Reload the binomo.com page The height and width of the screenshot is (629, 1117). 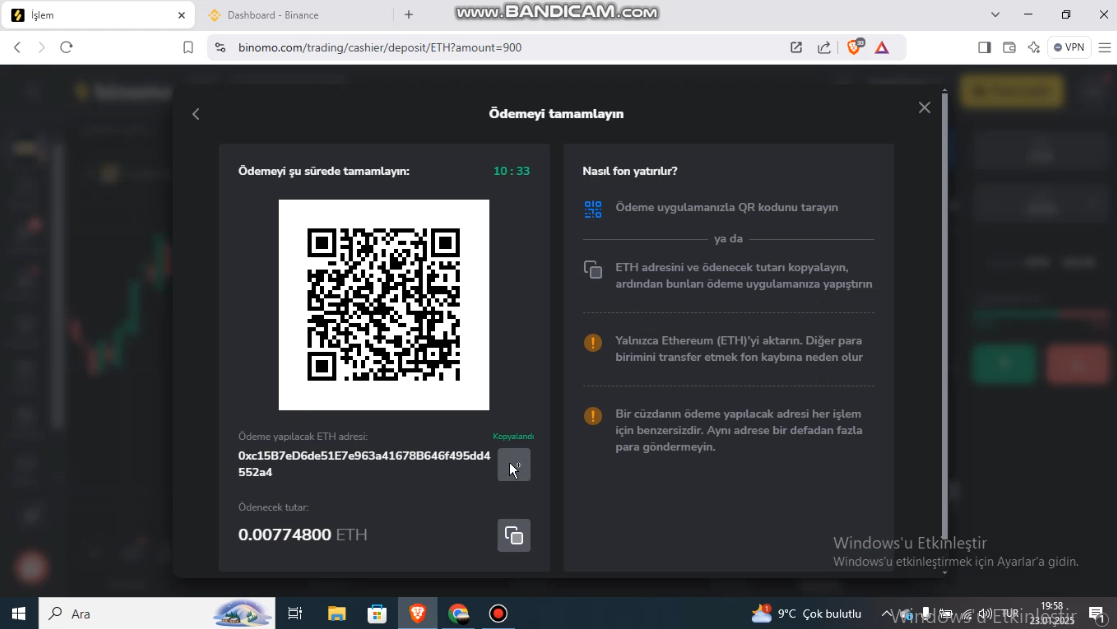click(x=67, y=47)
